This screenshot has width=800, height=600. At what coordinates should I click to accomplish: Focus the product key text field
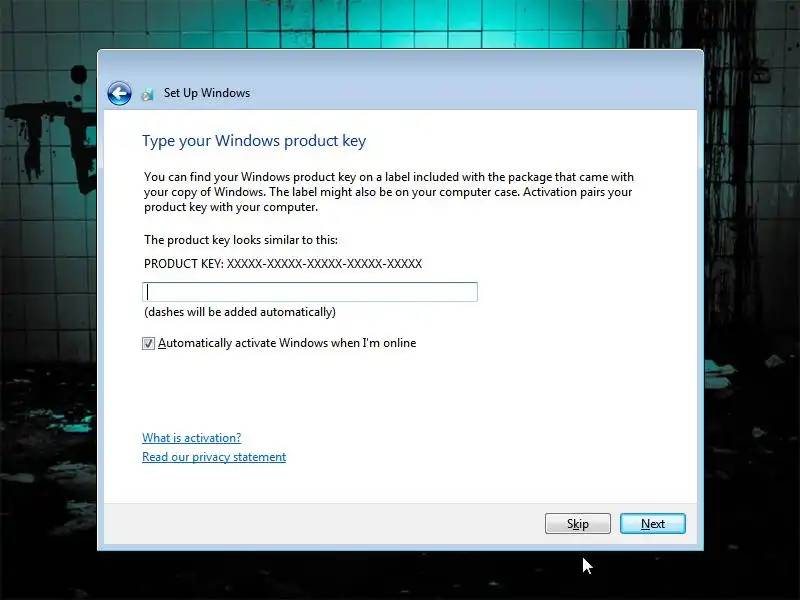click(310, 292)
